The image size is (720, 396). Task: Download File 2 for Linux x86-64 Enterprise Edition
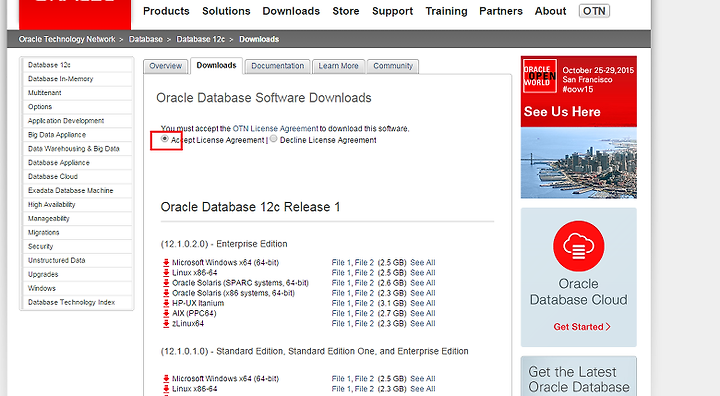click(364, 273)
